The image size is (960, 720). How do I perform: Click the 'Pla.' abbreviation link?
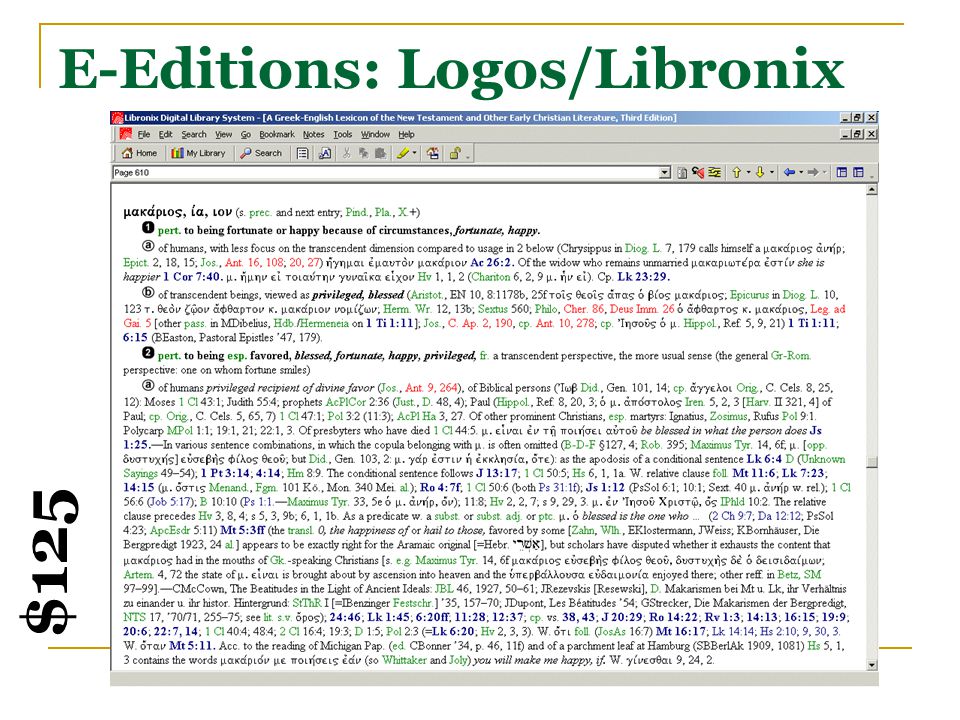(383, 212)
